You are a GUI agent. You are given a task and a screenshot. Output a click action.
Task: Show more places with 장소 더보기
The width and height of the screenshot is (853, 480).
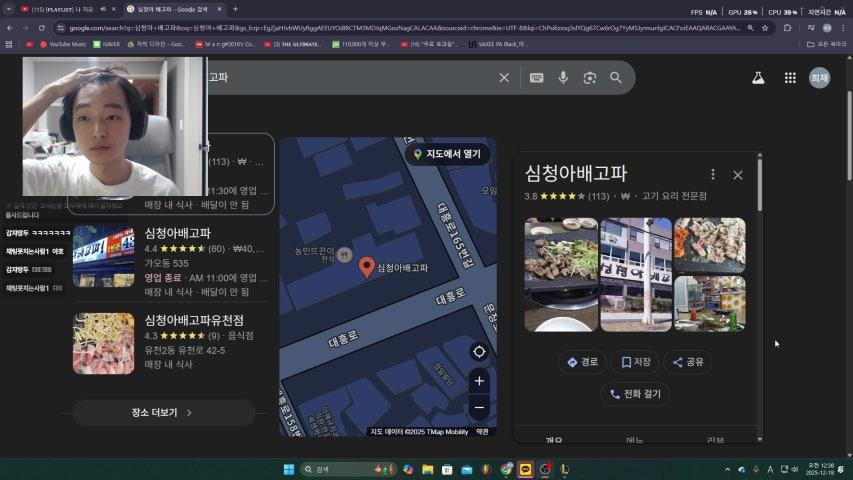[164, 413]
